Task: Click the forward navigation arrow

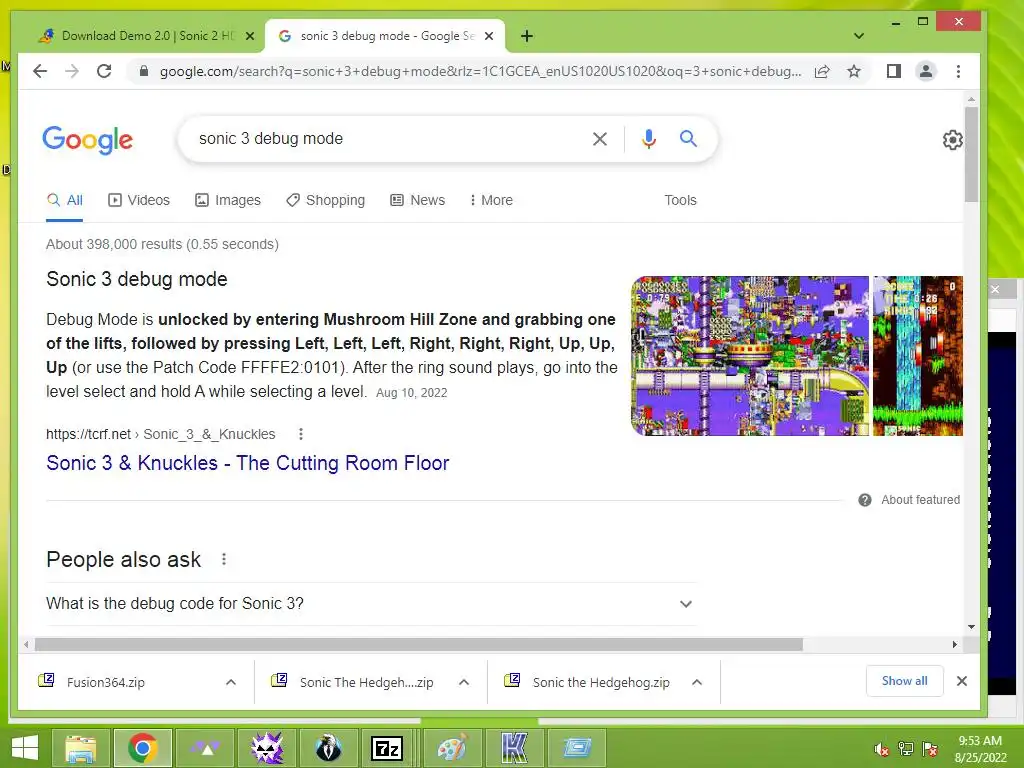Action: [72, 71]
